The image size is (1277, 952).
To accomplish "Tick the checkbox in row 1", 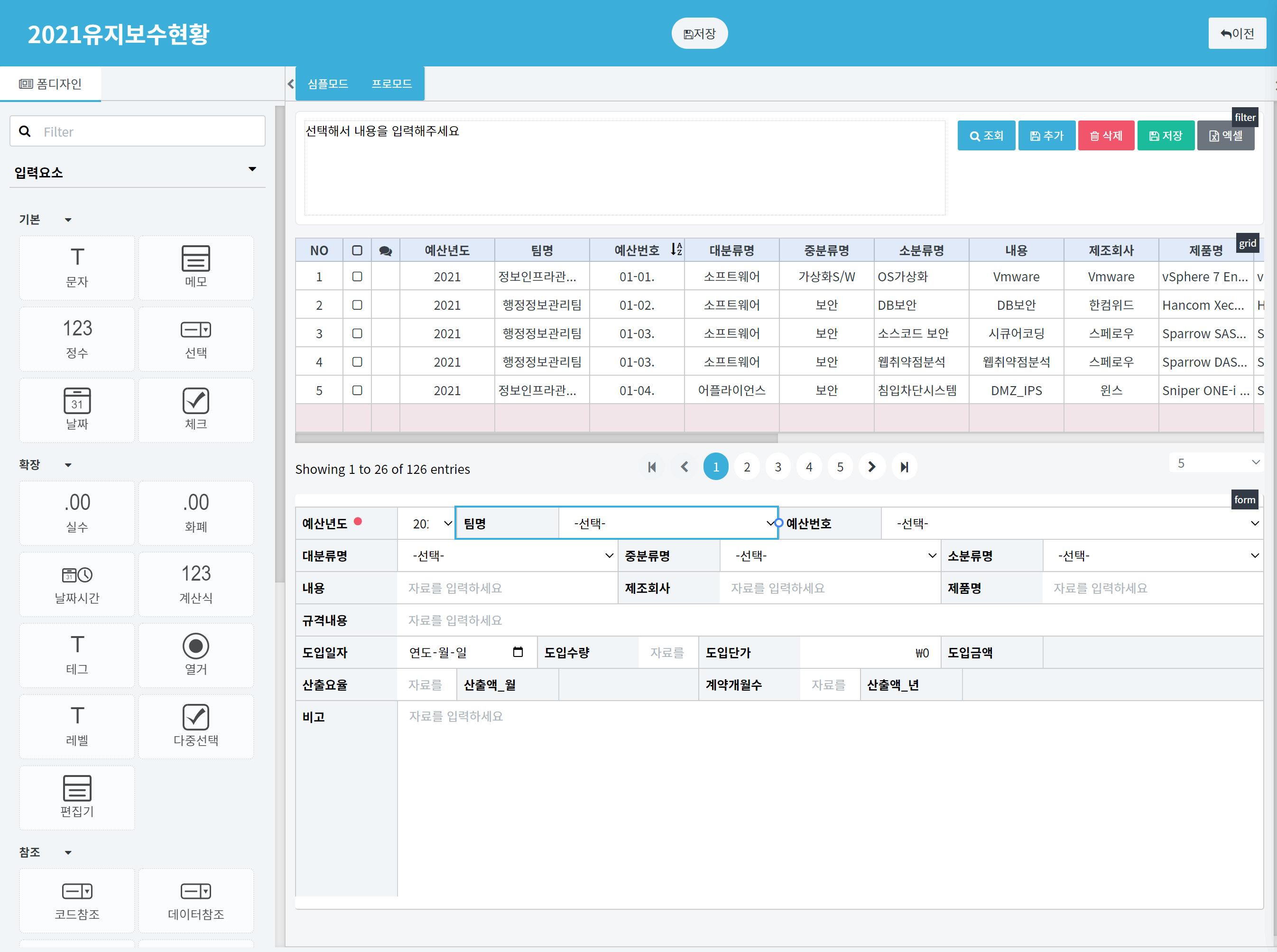I will coord(357,277).
